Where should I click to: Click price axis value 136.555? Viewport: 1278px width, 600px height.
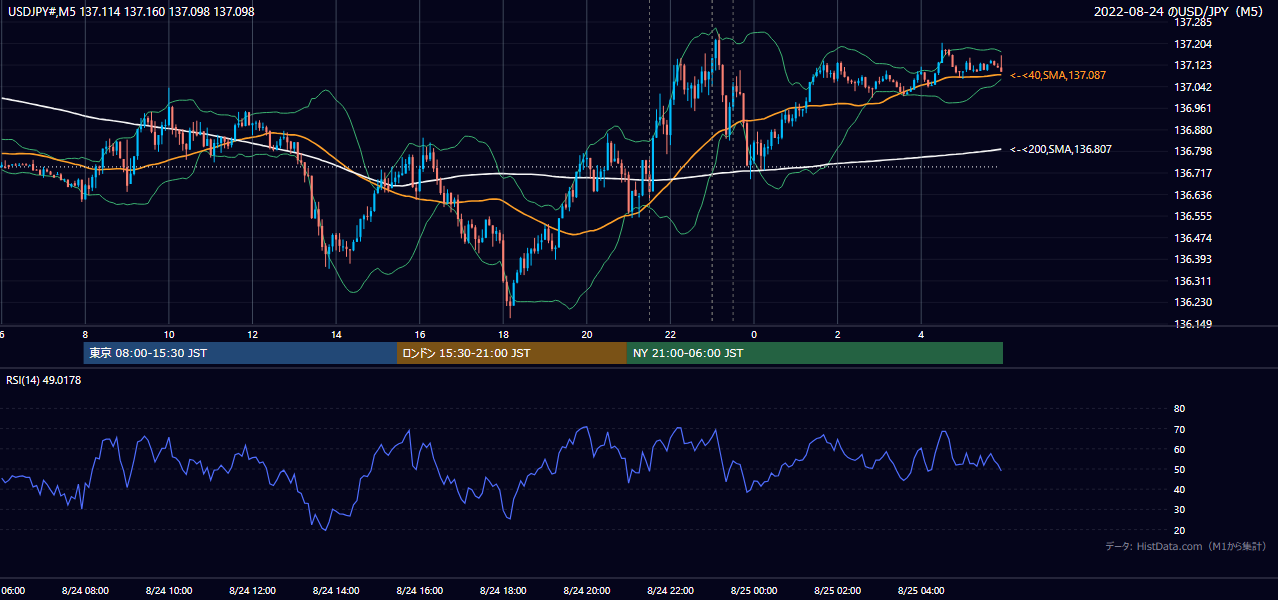(x=1194, y=216)
